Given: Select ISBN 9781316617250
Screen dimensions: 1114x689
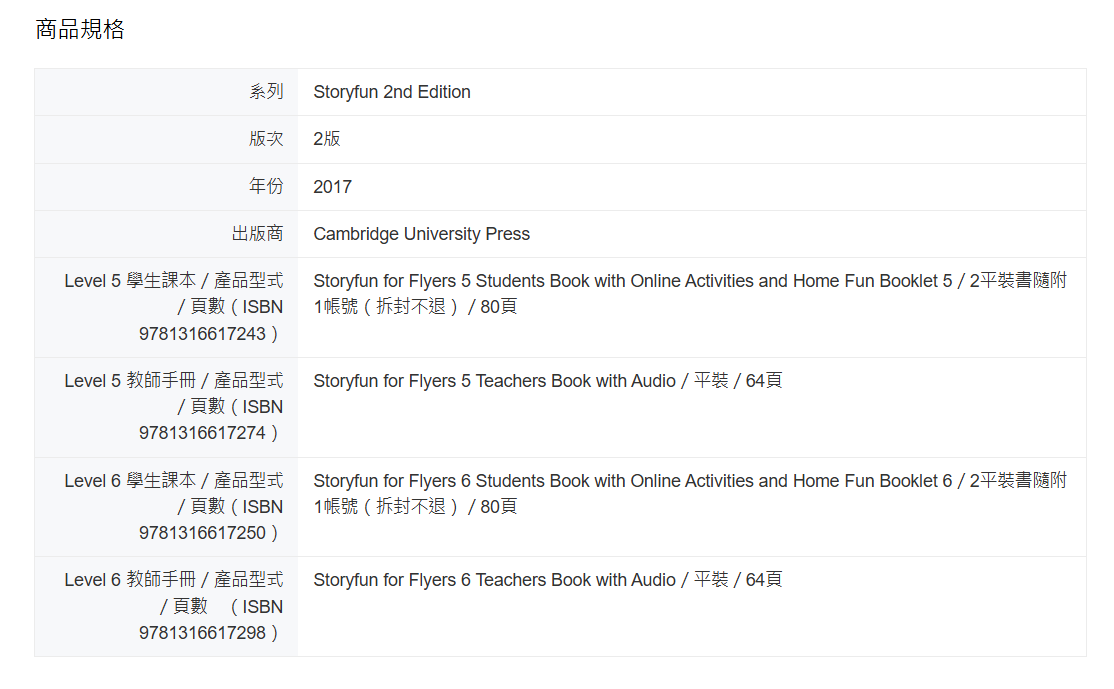Looking at the screenshot, I should tap(202, 533).
